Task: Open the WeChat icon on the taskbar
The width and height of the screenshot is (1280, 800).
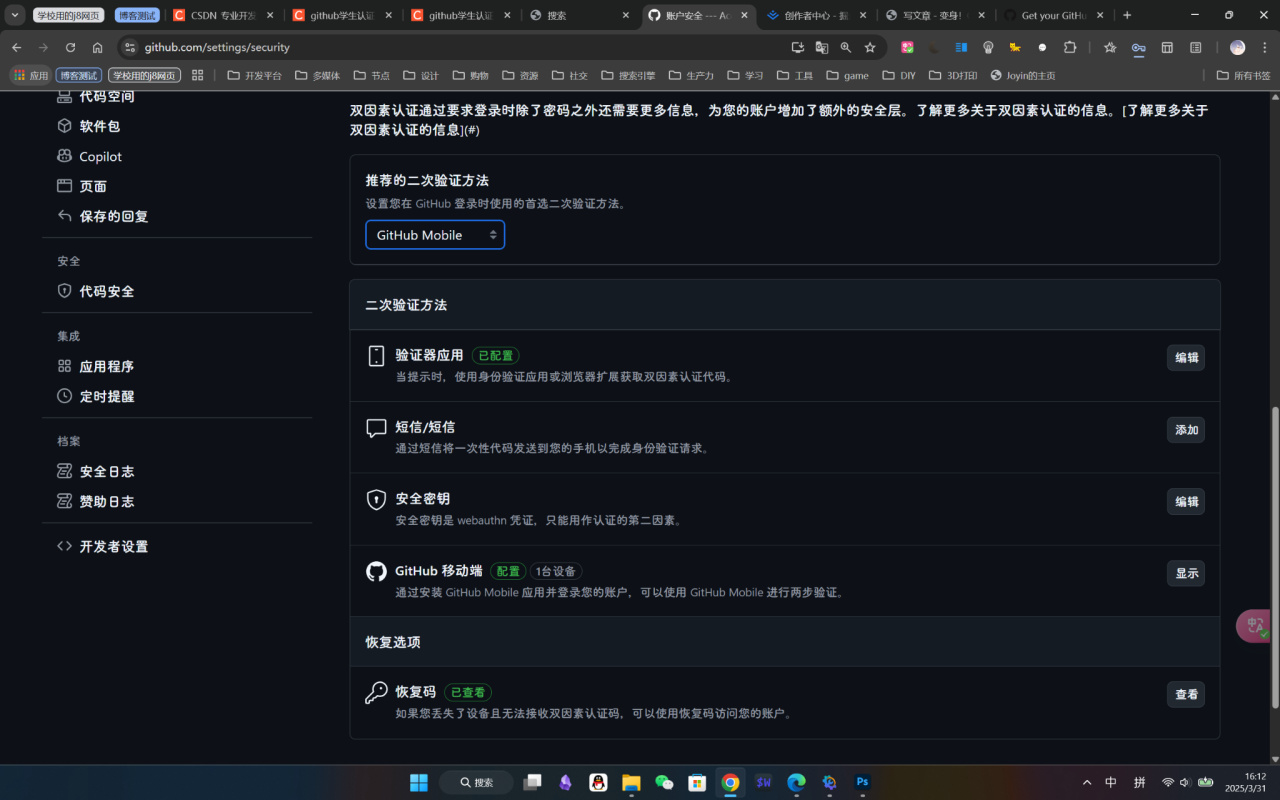Action: coord(664,782)
